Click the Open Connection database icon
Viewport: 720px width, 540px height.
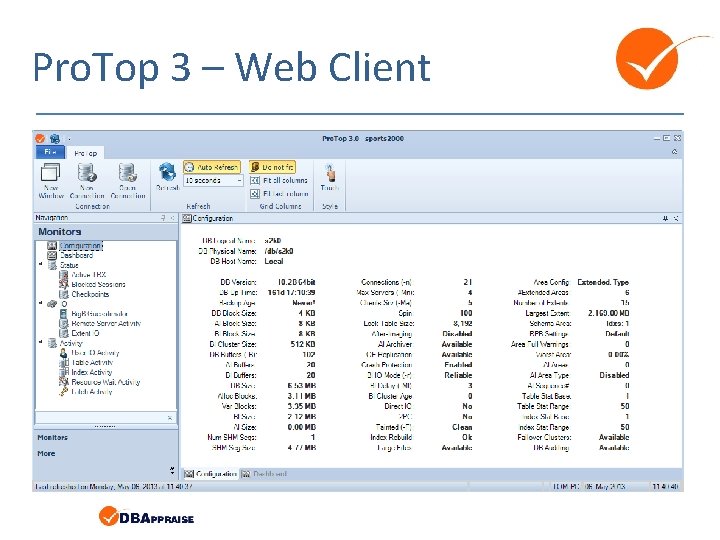click(128, 173)
